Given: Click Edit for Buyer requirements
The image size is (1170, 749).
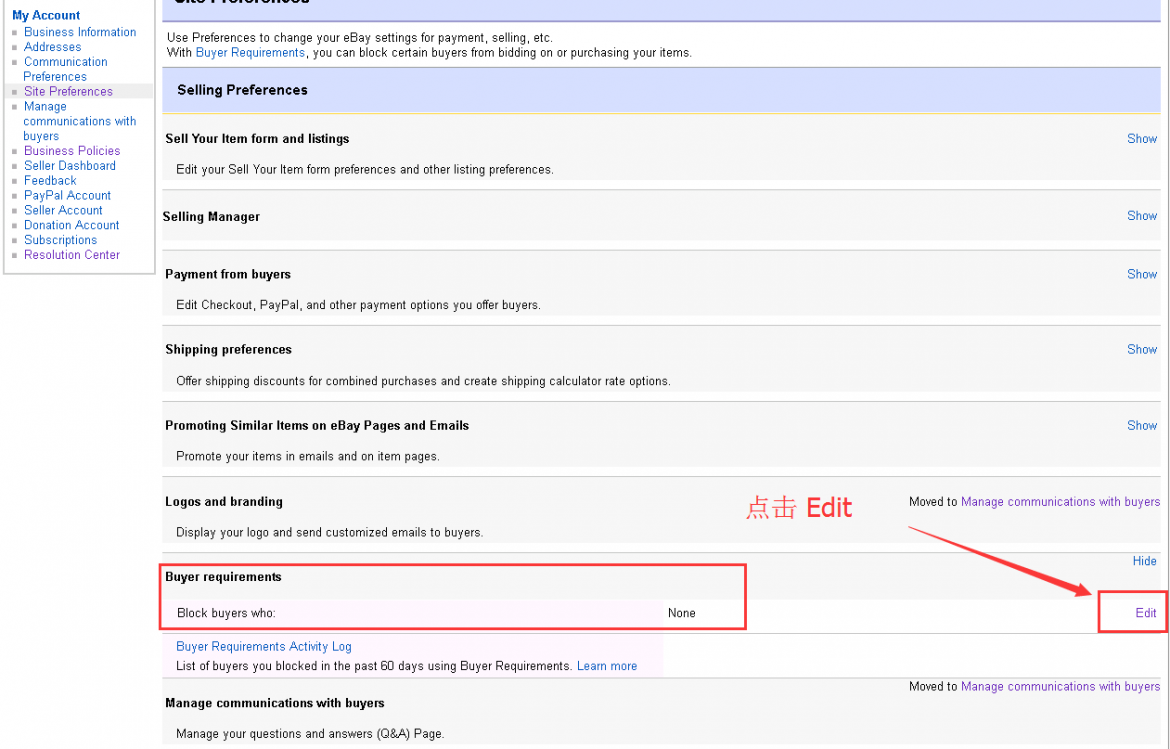Looking at the screenshot, I should 1145,613.
